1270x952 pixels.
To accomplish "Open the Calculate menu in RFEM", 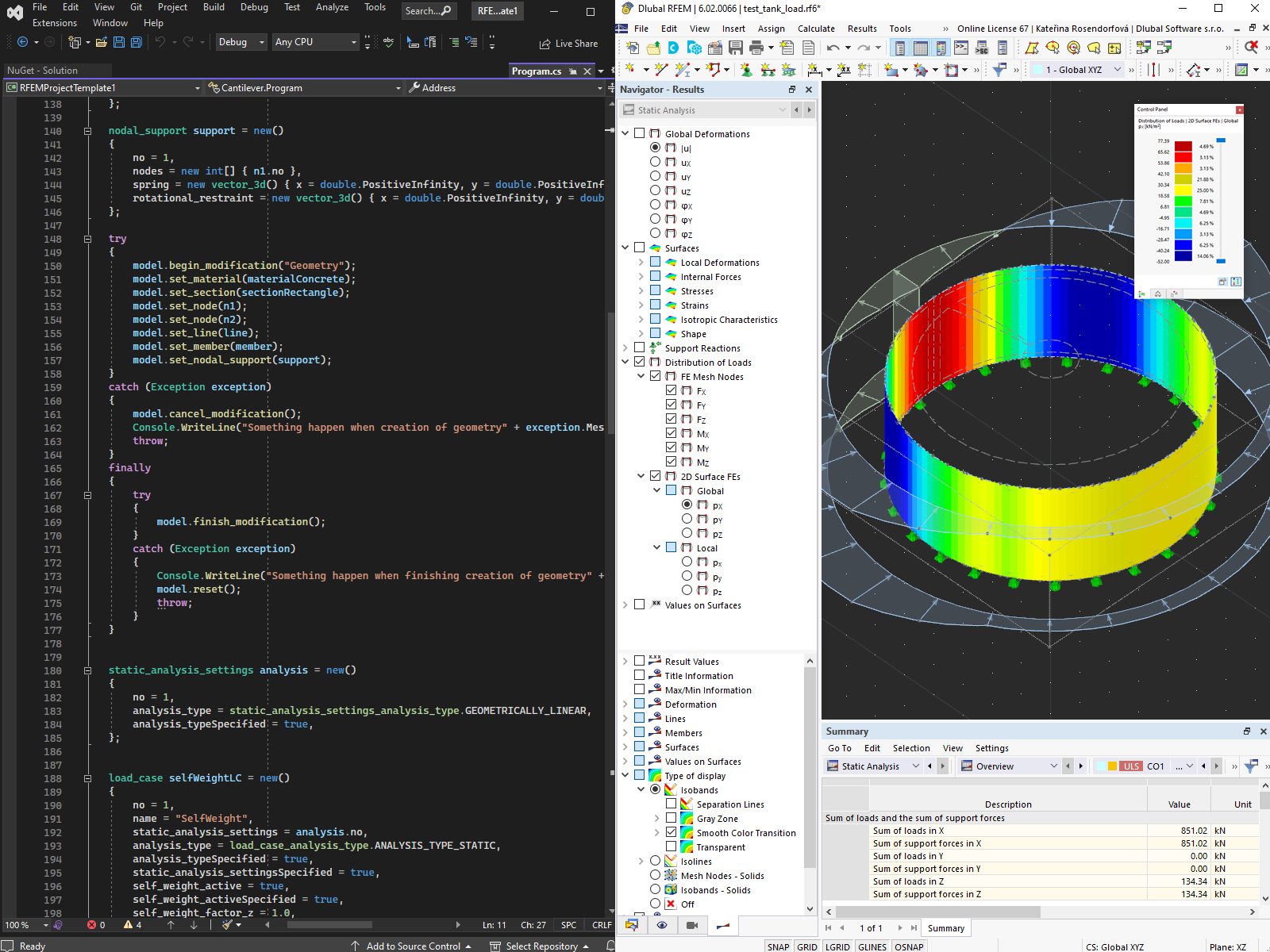I will click(816, 29).
